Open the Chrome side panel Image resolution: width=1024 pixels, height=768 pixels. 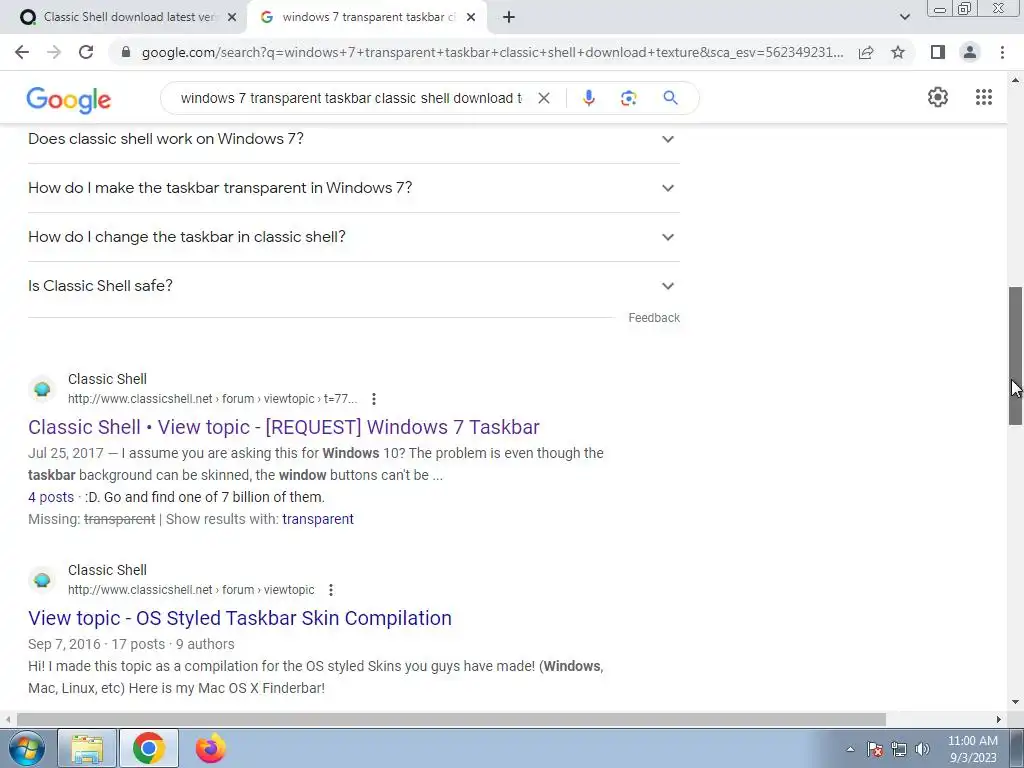click(x=938, y=52)
